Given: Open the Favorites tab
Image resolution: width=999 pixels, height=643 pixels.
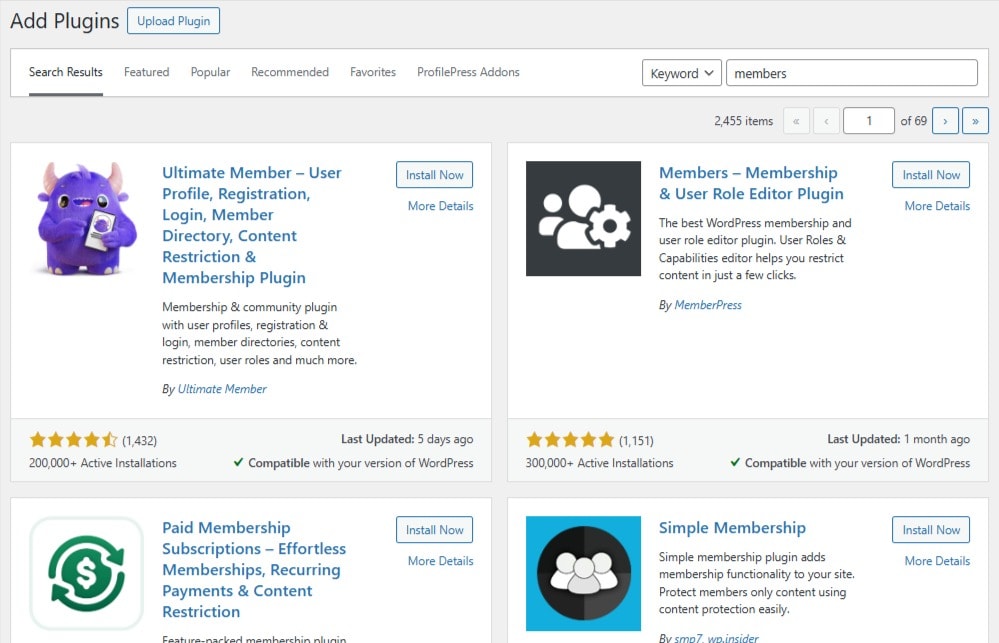Looking at the screenshot, I should (x=373, y=72).
